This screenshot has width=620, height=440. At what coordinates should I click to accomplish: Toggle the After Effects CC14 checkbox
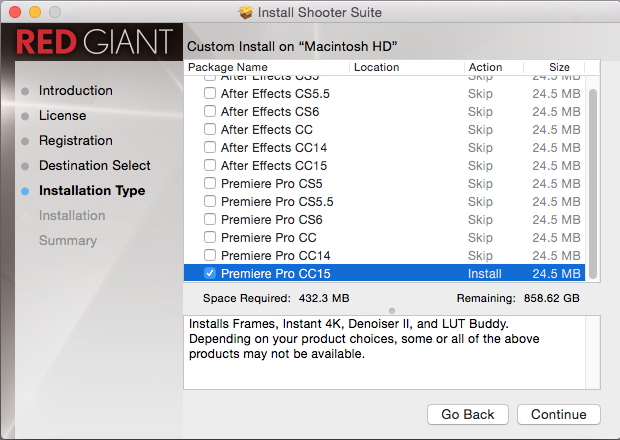[210, 147]
